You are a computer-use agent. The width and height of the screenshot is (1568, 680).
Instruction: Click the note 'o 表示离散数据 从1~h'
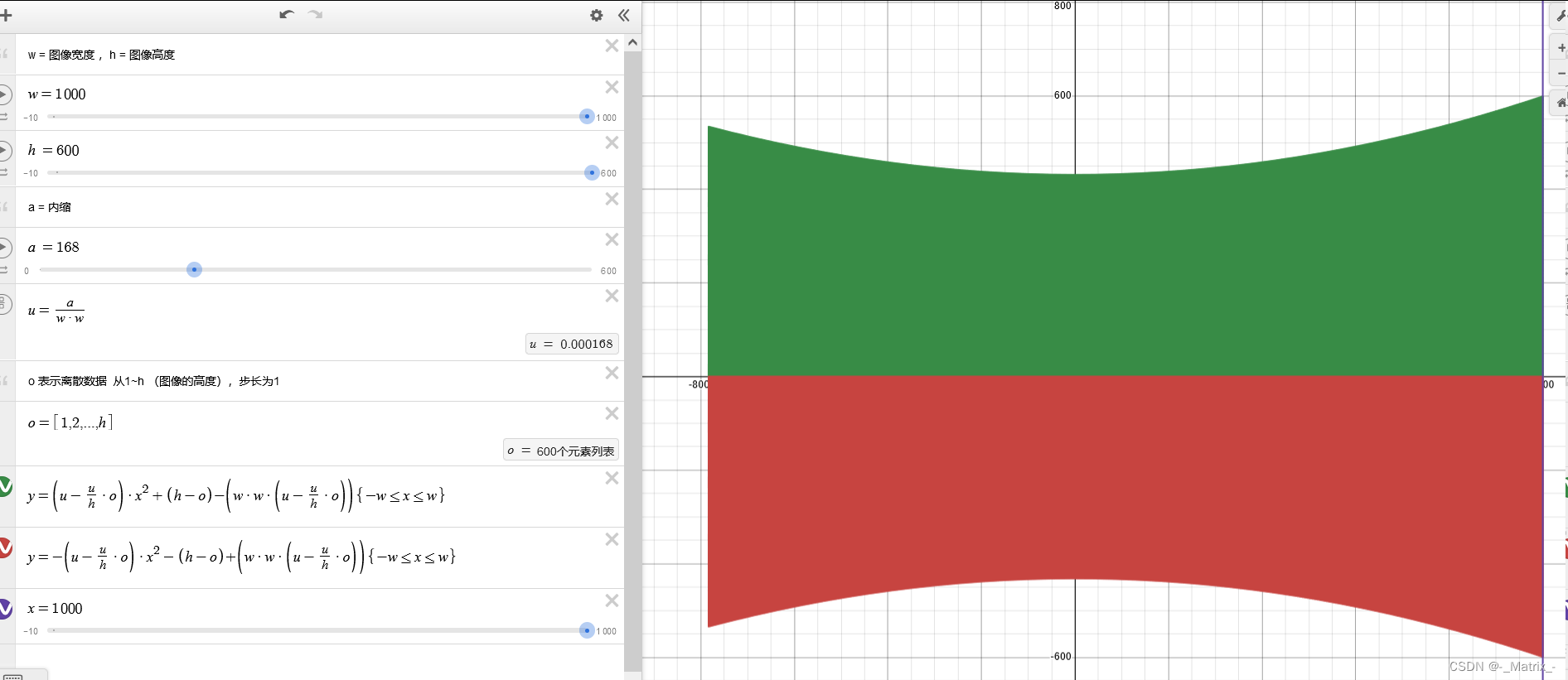pos(153,381)
